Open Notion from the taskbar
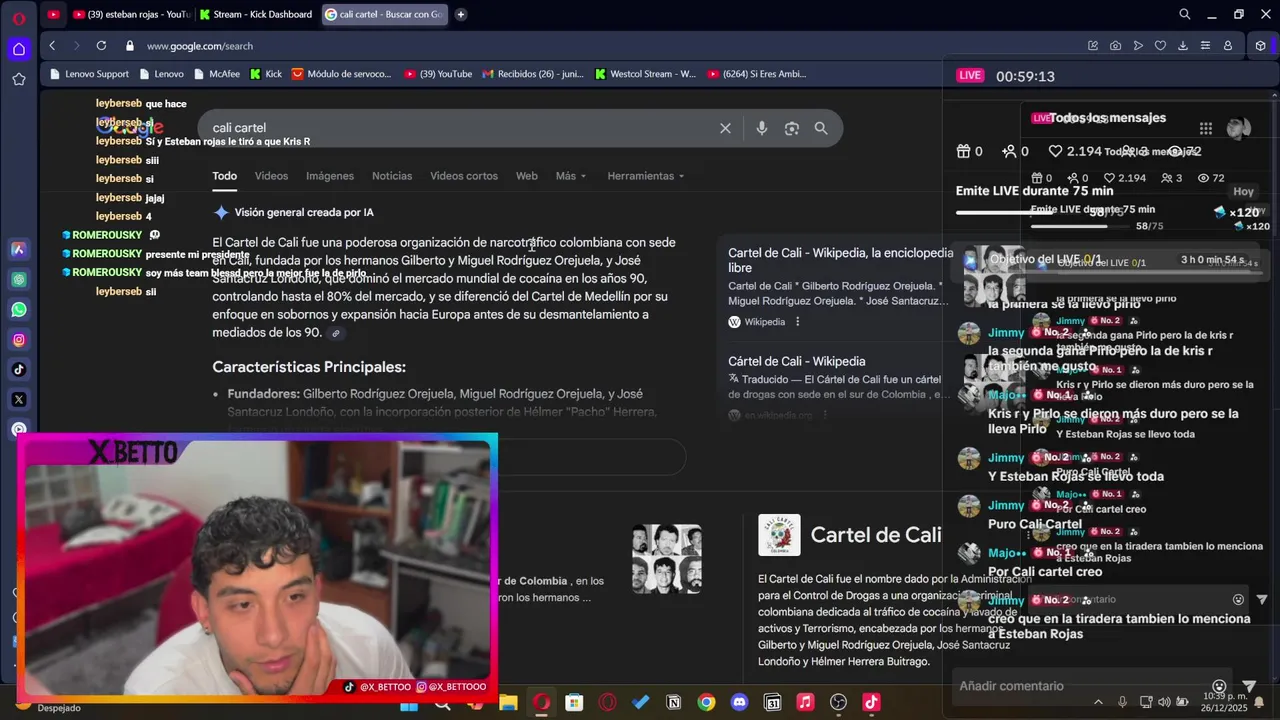The height and width of the screenshot is (720, 1280). coord(673,703)
